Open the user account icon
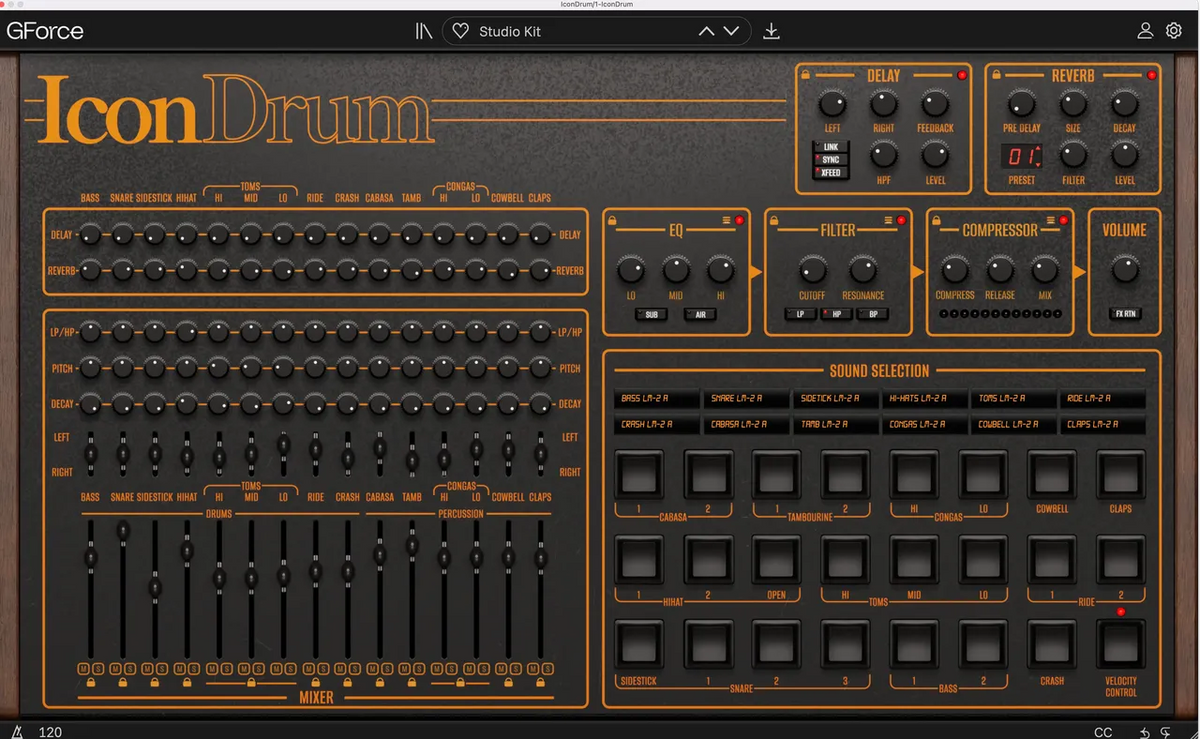Viewport: 1200px width, 739px height. coord(1146,31)
